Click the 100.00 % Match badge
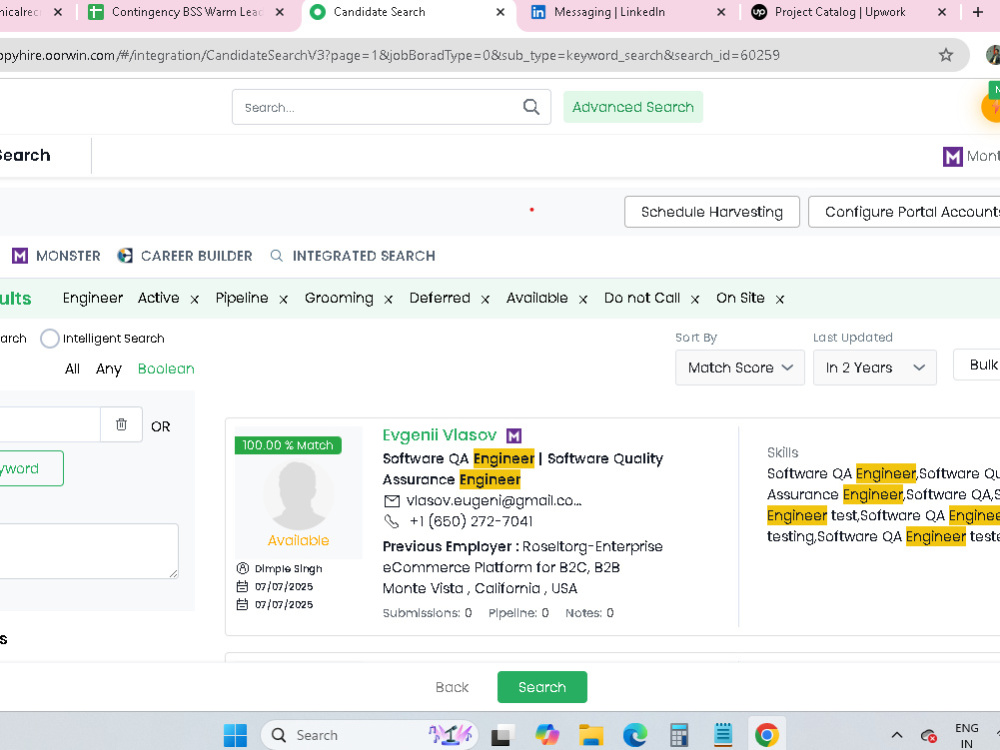 (x=288, y=445)
